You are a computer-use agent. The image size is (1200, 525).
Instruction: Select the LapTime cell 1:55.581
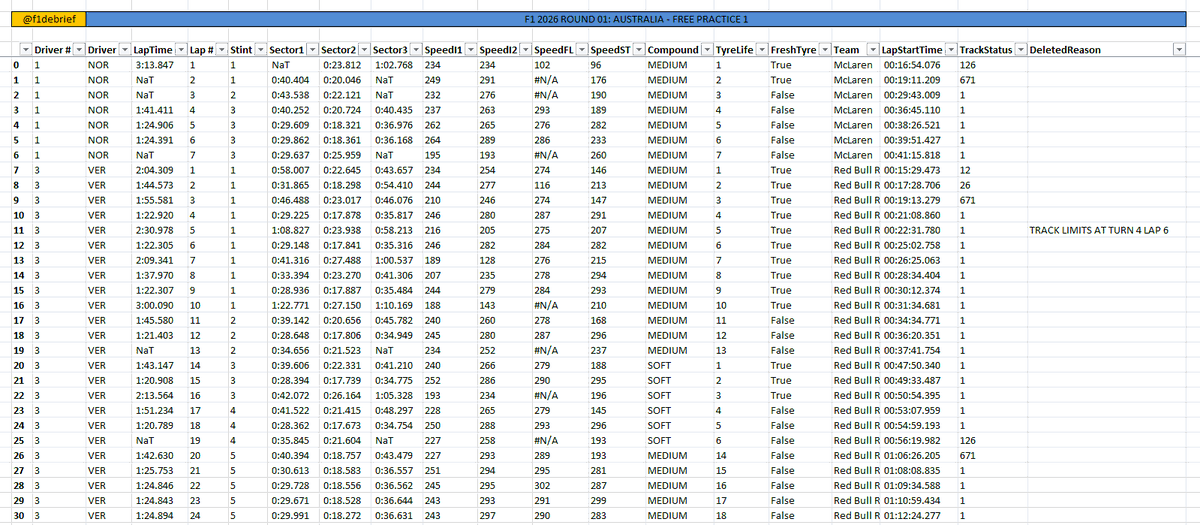point(159,201)
